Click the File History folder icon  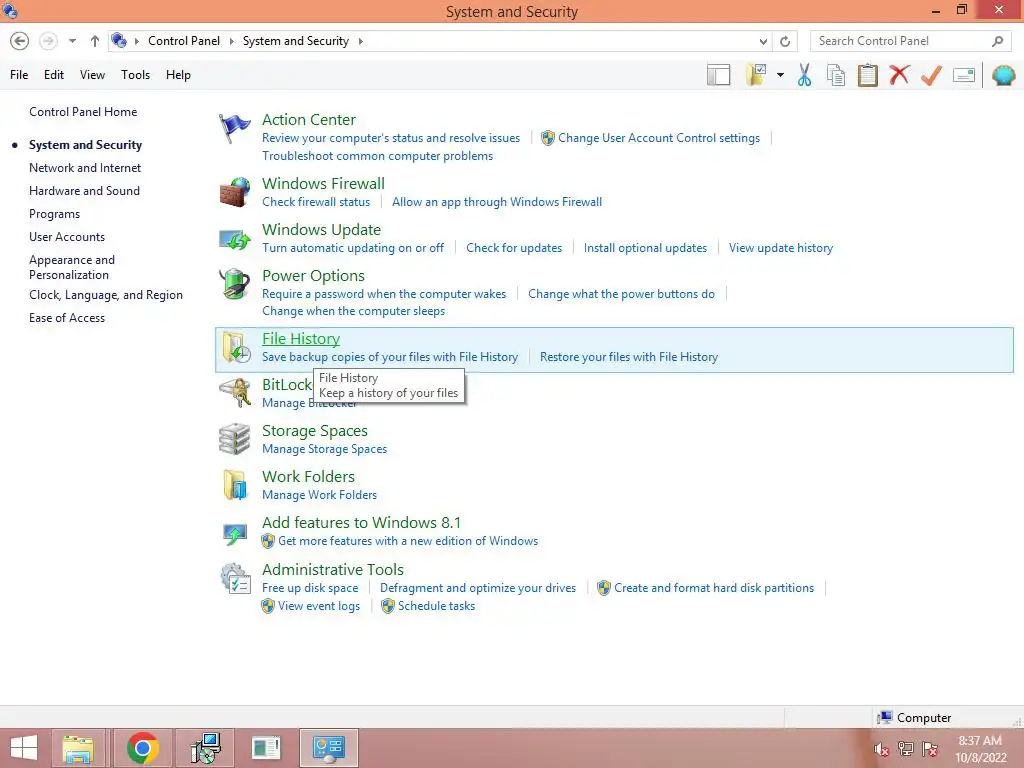click(x=236, y=347)
